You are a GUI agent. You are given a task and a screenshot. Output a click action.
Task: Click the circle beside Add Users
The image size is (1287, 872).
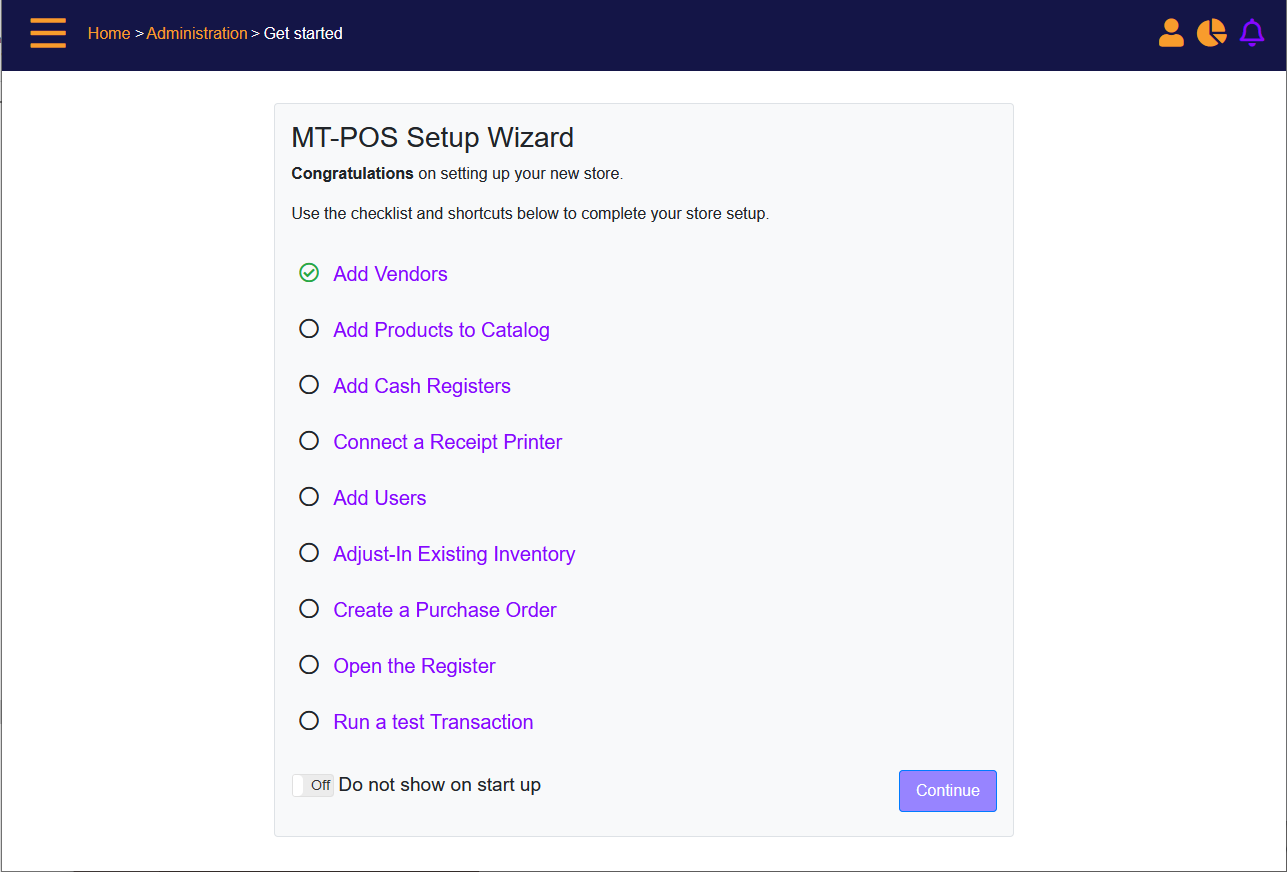click(309, 497)
